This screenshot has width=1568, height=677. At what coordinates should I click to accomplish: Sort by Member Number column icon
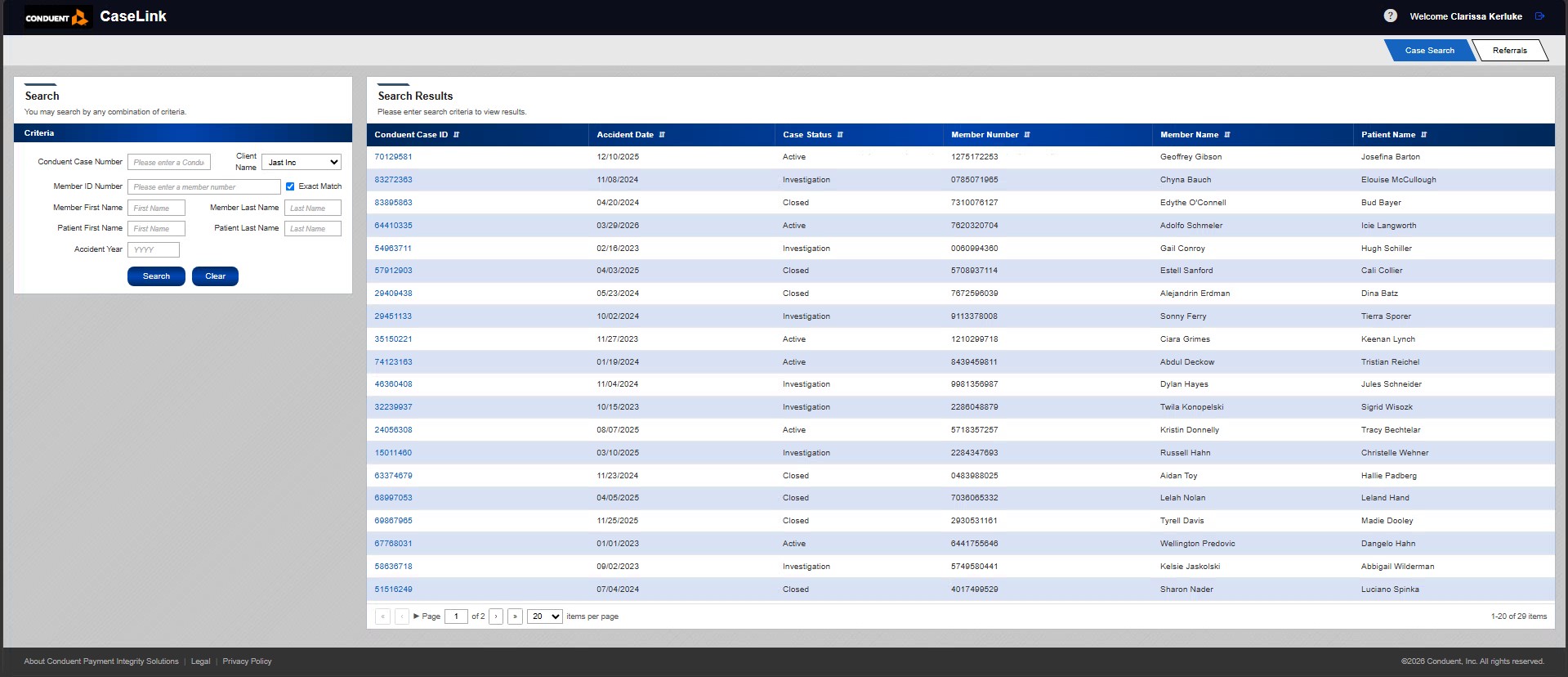pos(1027,135)
